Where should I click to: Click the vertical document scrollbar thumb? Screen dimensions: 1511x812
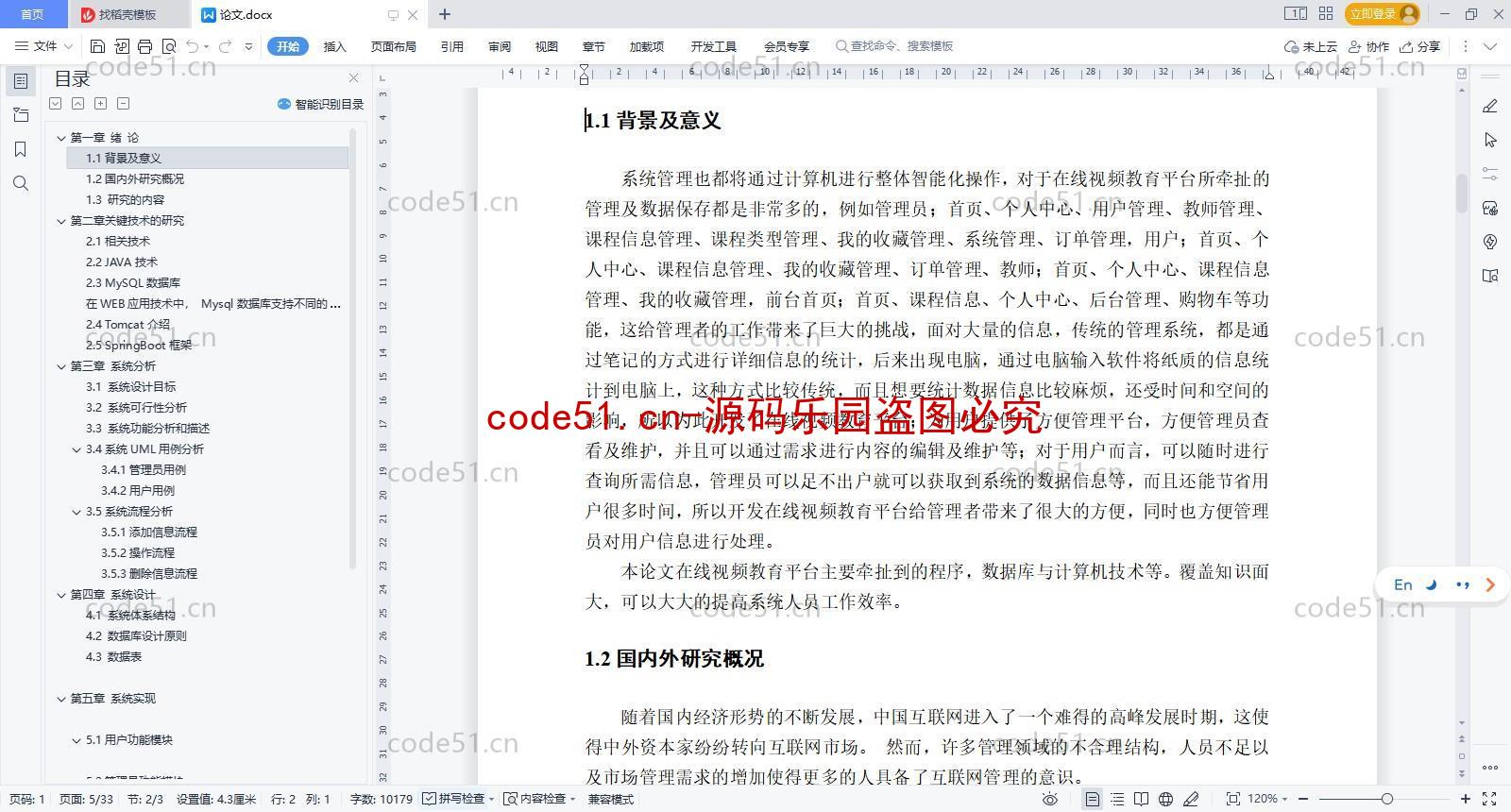1462,193
